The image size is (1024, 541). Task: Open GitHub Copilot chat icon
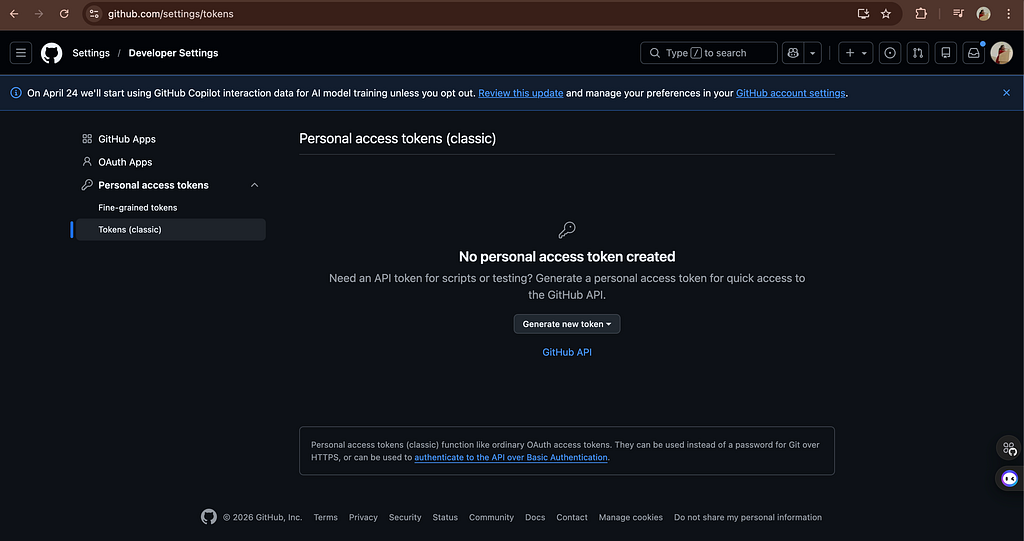(793, 53)
